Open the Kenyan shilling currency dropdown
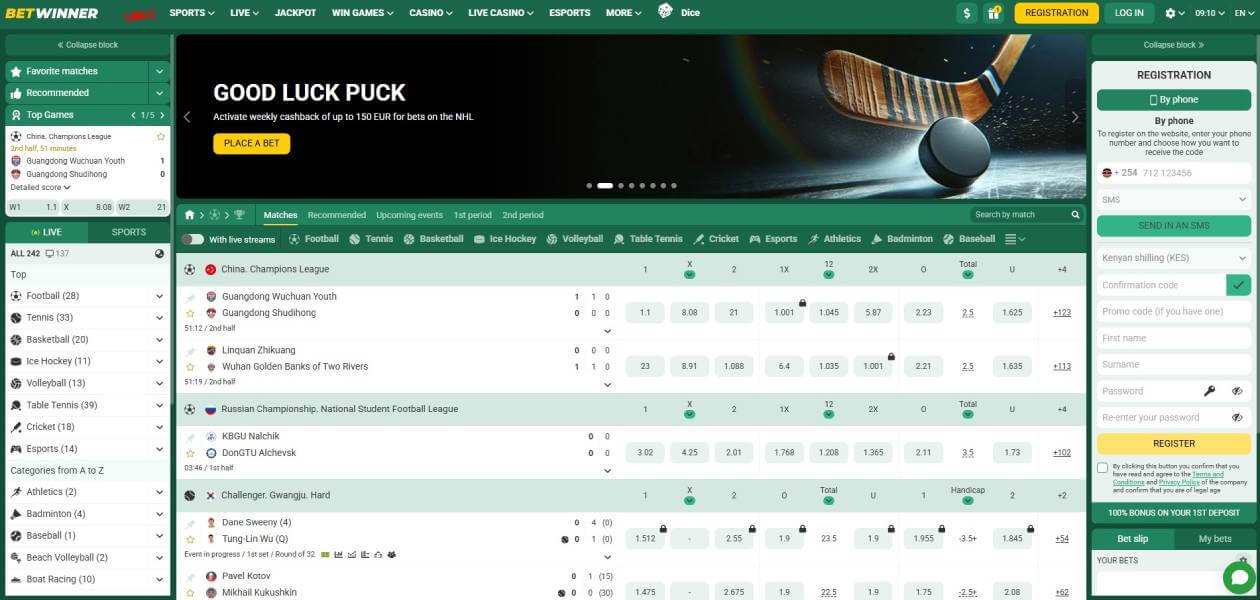 1174,258
